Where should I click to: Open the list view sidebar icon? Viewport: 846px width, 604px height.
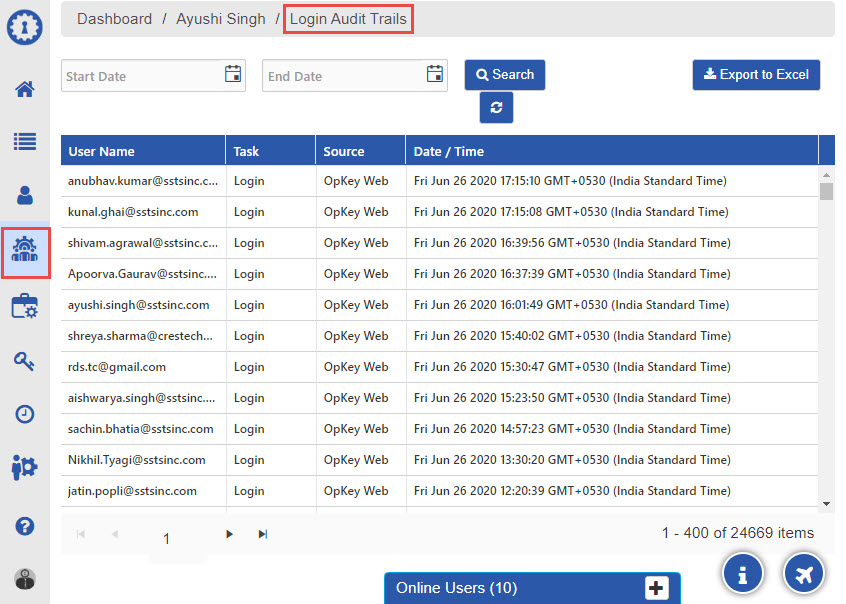pyautogui.click(x=25, y=141)
